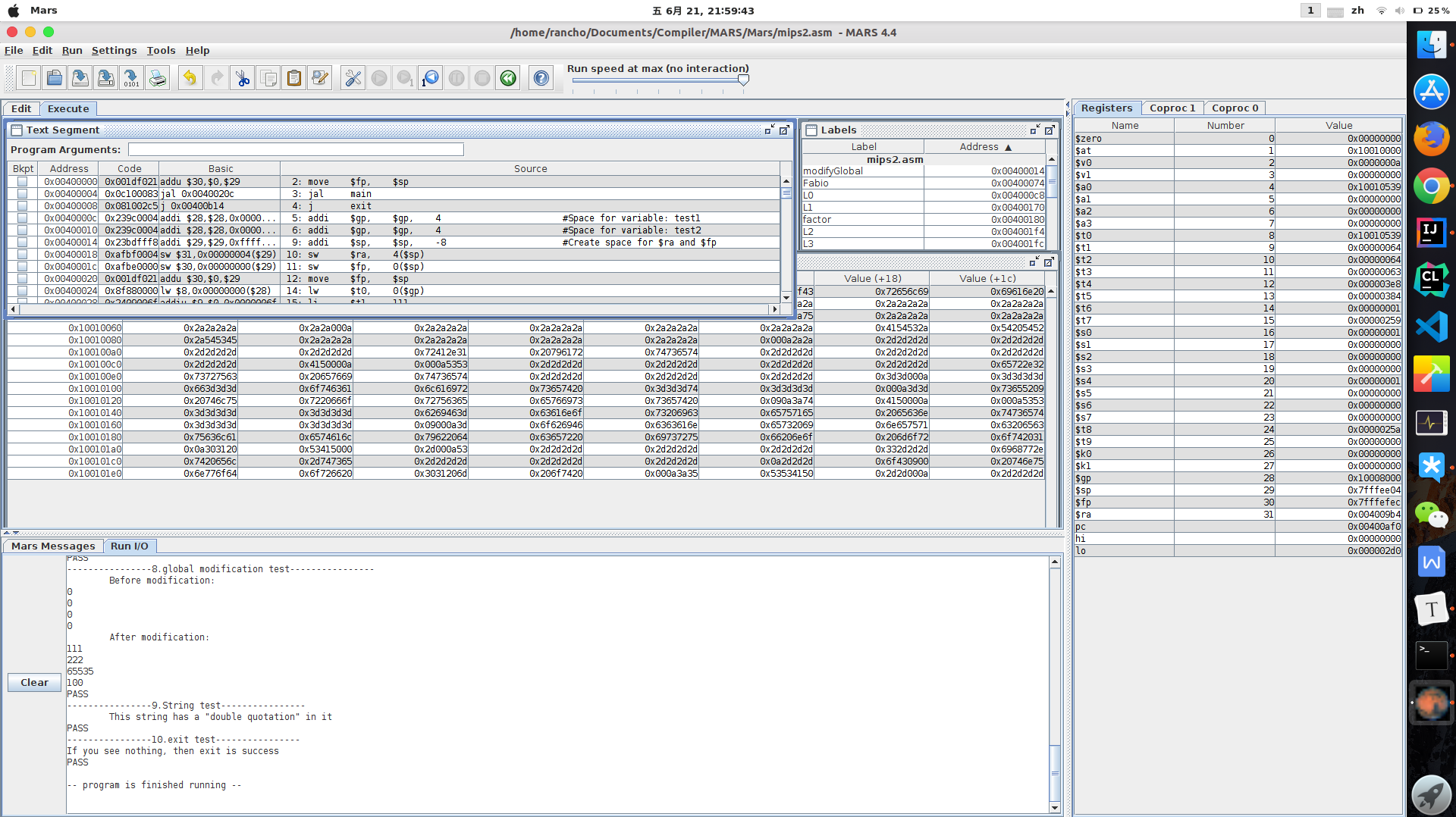Click the Redo arrow icon
The image size is (1456, 817).
[x=216, y=78]
